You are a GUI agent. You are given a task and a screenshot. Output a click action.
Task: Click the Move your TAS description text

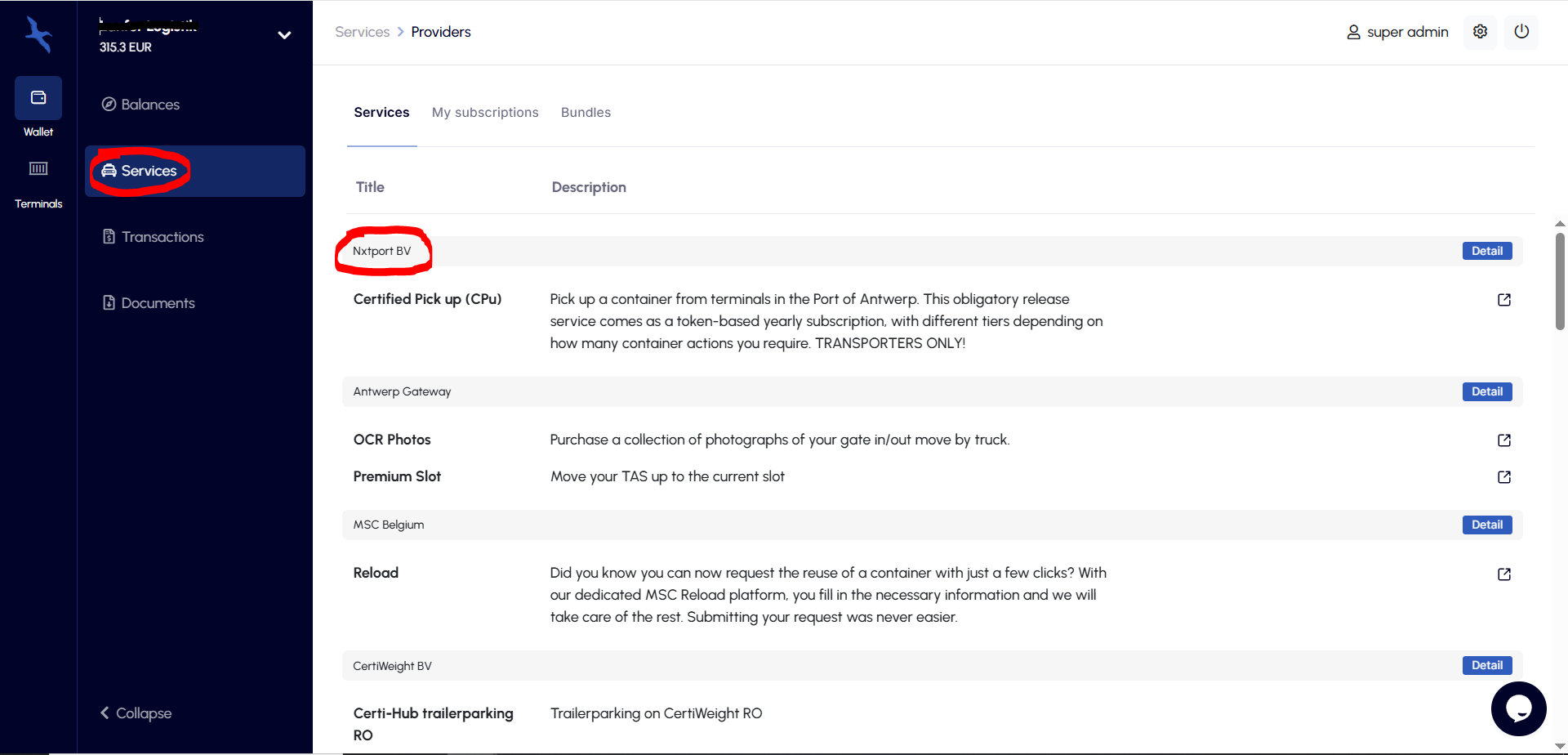(667, 476)
